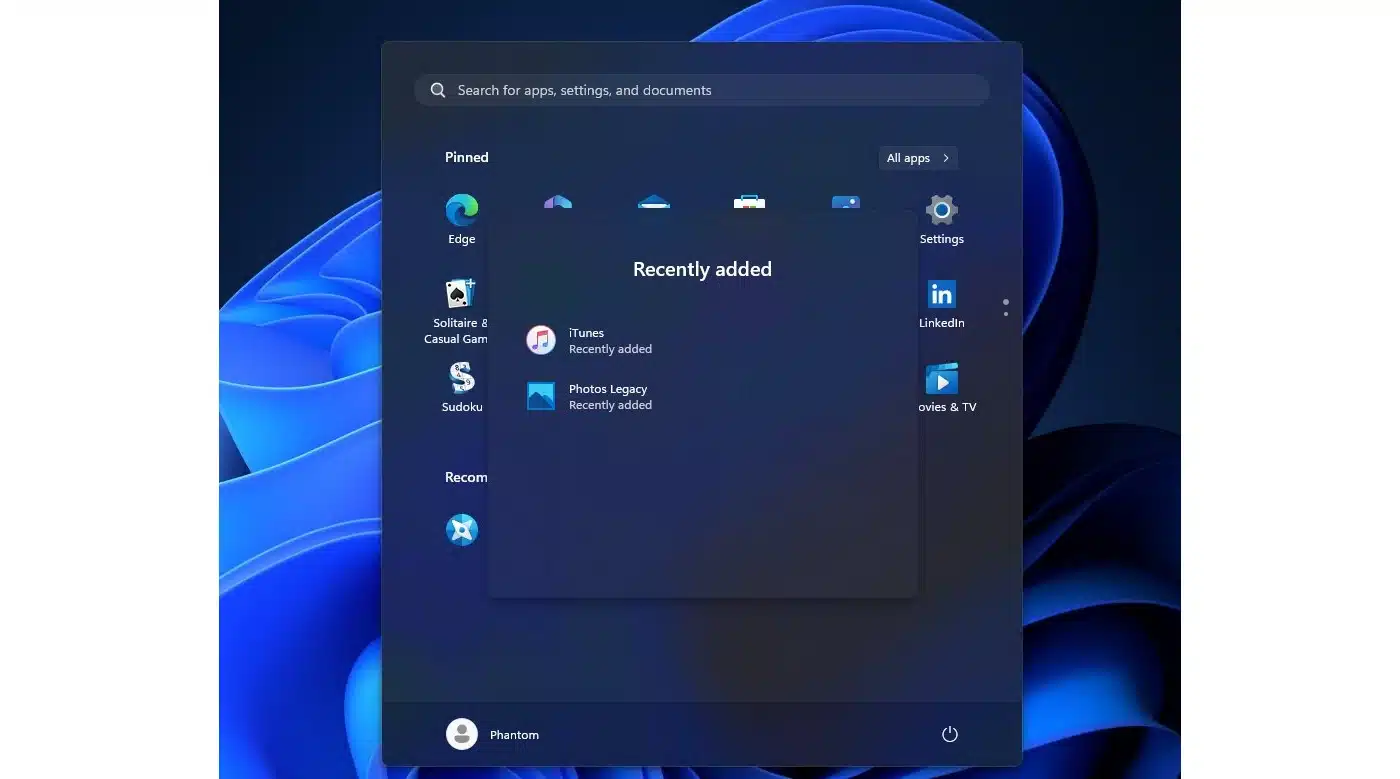The height and width of the screenshot is (779, 1400).
Task: Select Photos Legacy in Recently added
Action: (607, 396)
